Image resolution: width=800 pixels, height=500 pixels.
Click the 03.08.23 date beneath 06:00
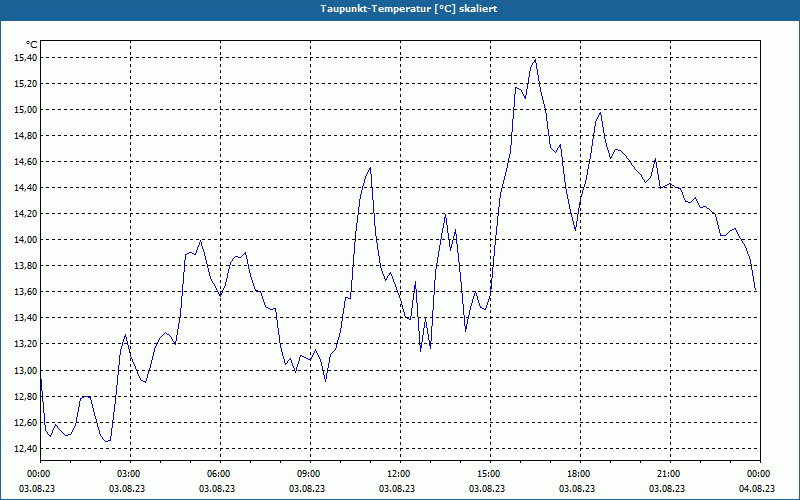pos(216,488)
